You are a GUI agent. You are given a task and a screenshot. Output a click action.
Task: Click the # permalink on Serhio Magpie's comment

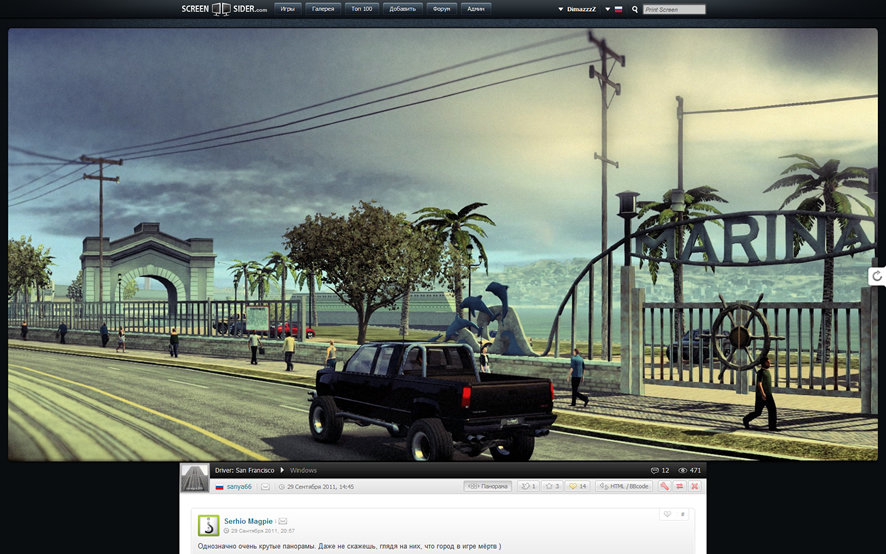coord(683,514)
